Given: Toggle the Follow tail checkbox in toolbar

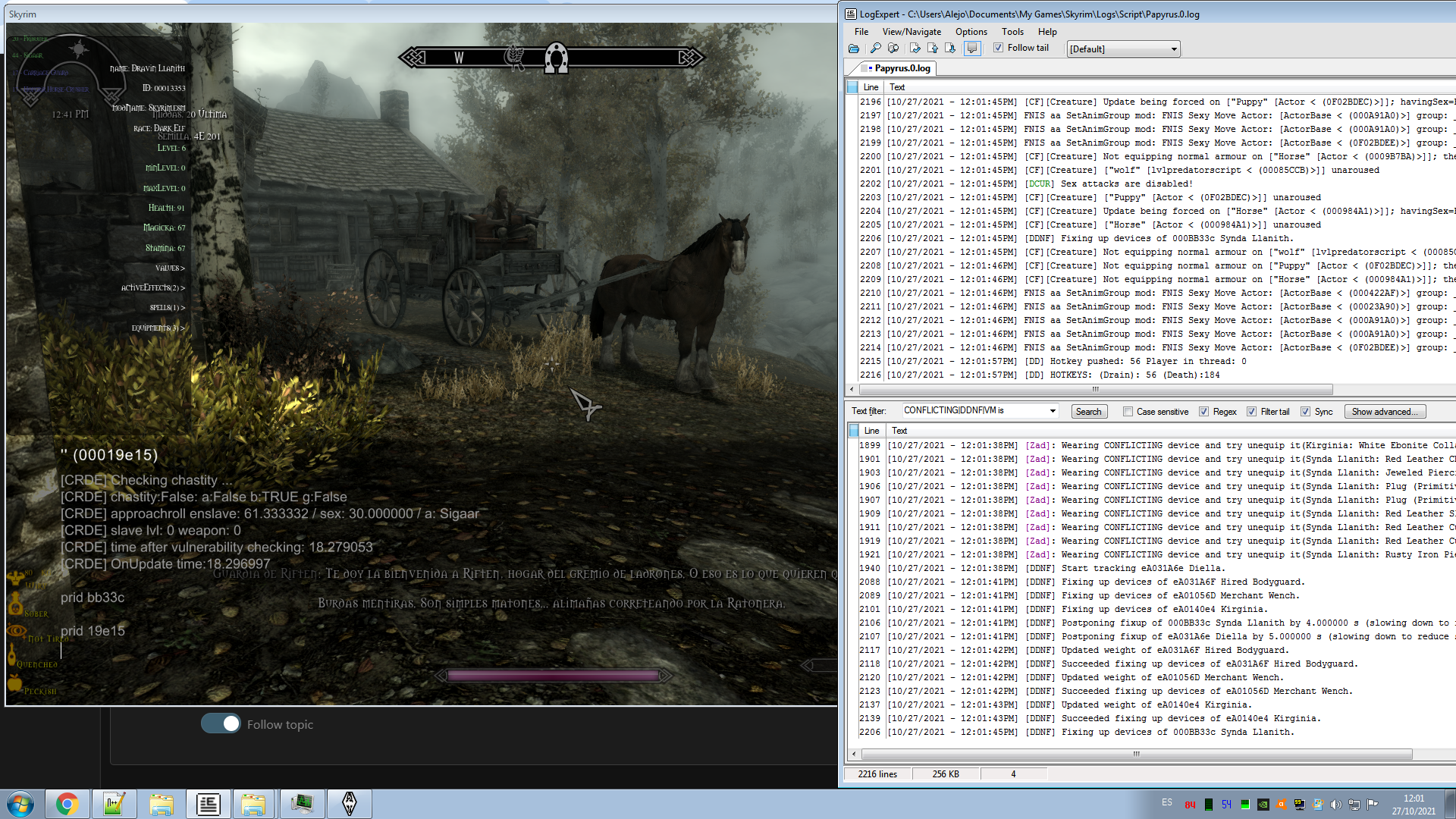Looking at the screenshot, I should pyautogui.click(x=999, y=48).
